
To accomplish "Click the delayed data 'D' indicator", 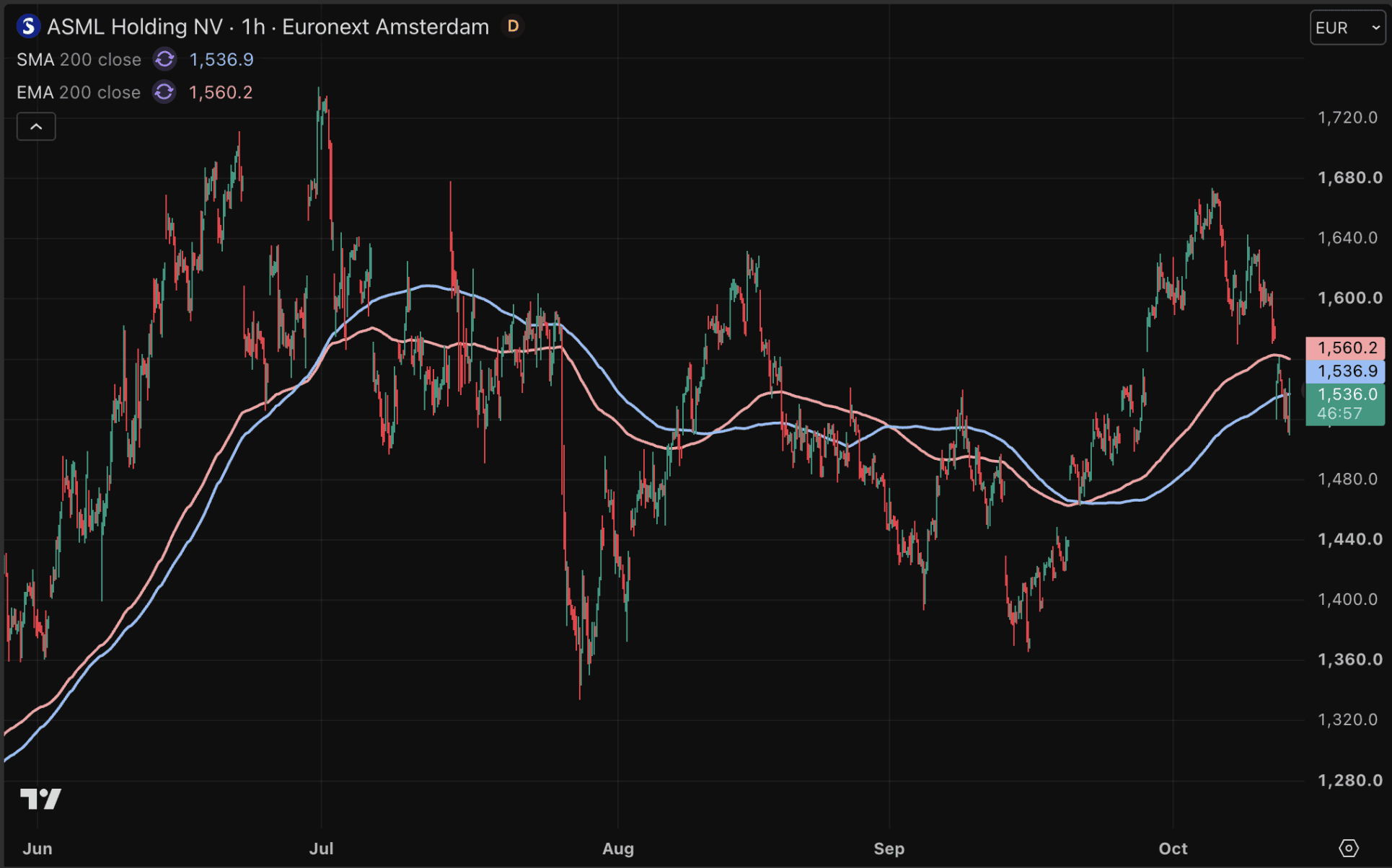I will pyautogui.click(x=513, y=27).
